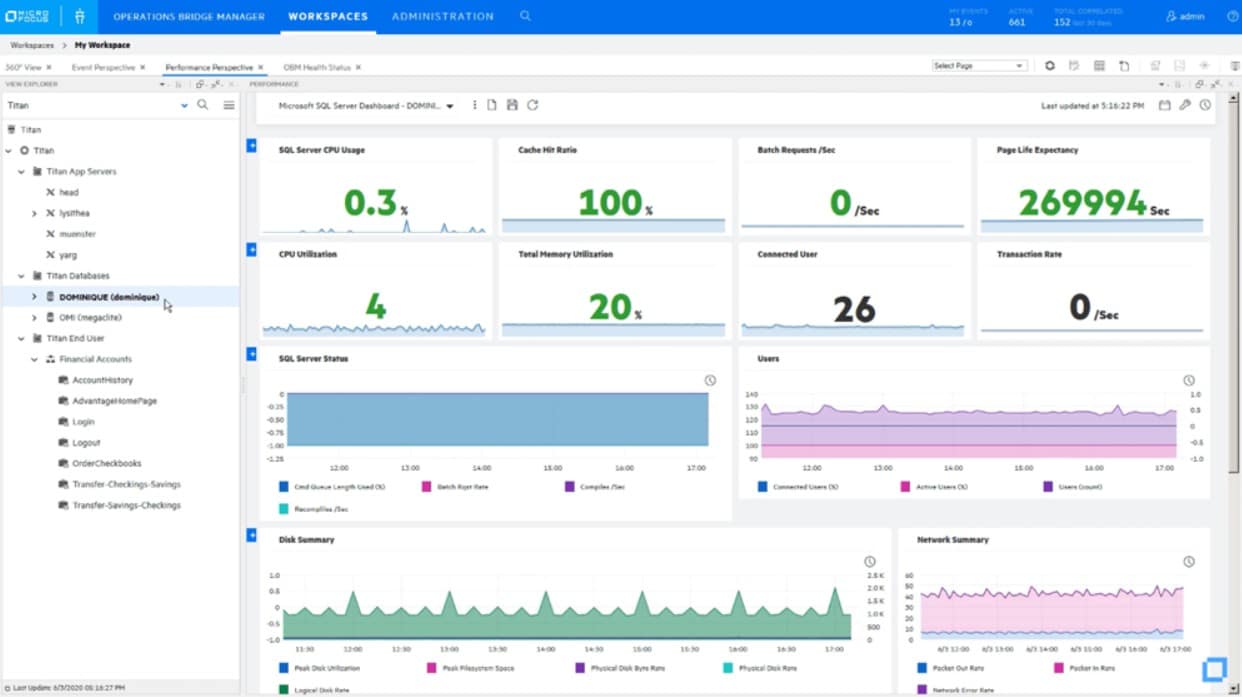The width and height of the screenshot is (1242, 697).
Task: Click the blue plus beside SQL Server CPU Usage
Action: click(x=252, y=146)
